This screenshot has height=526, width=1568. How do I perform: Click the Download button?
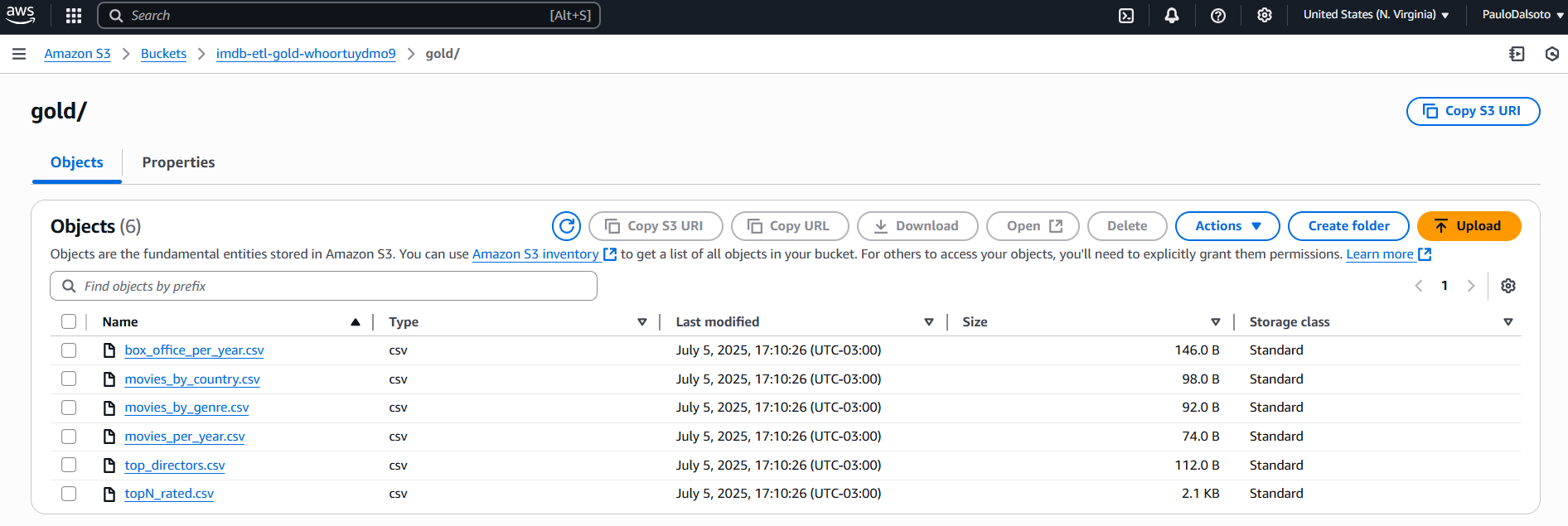point(917,226)
